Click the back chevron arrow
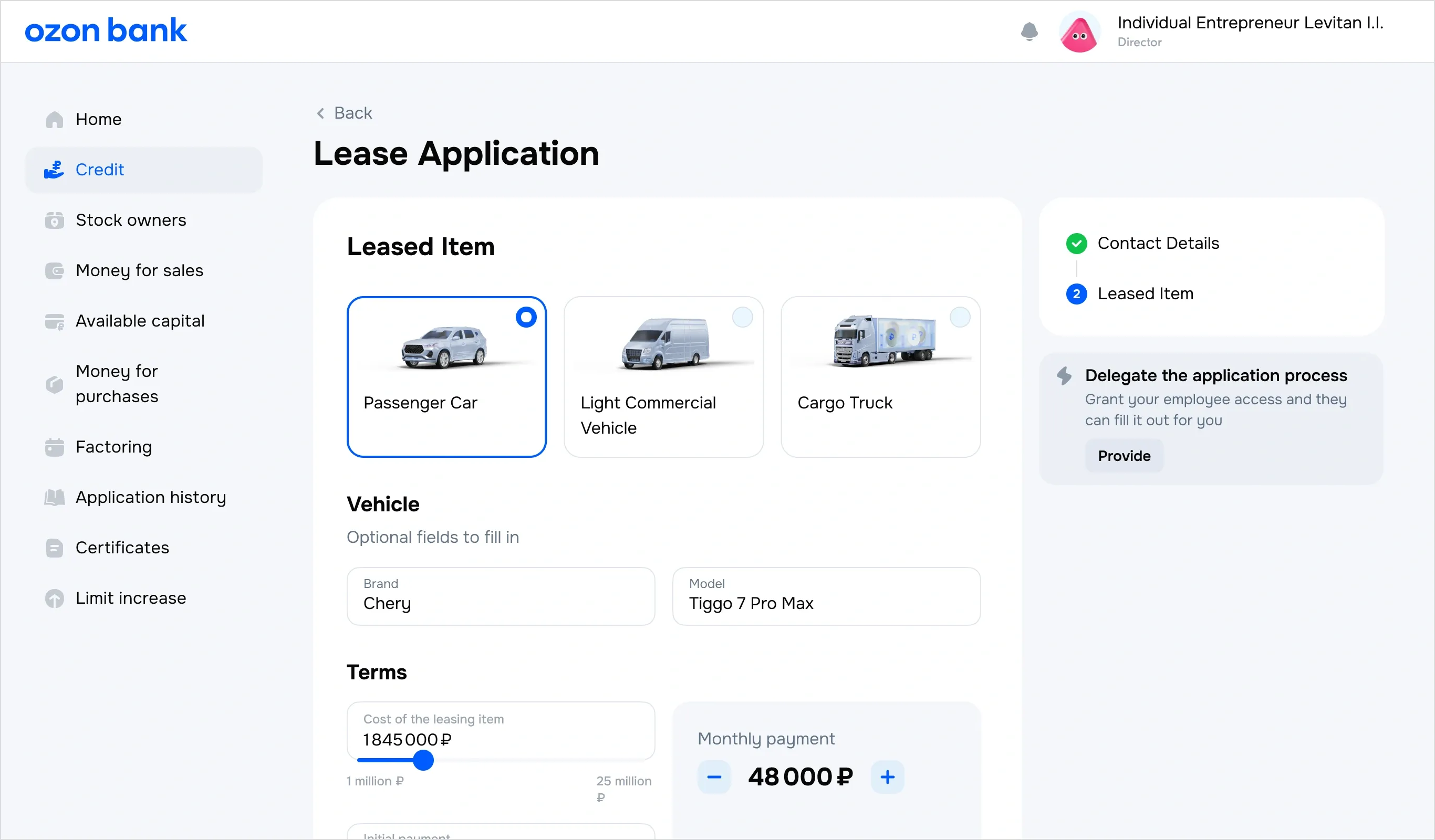Screen dimensions: 1435x840 [320, 113]
